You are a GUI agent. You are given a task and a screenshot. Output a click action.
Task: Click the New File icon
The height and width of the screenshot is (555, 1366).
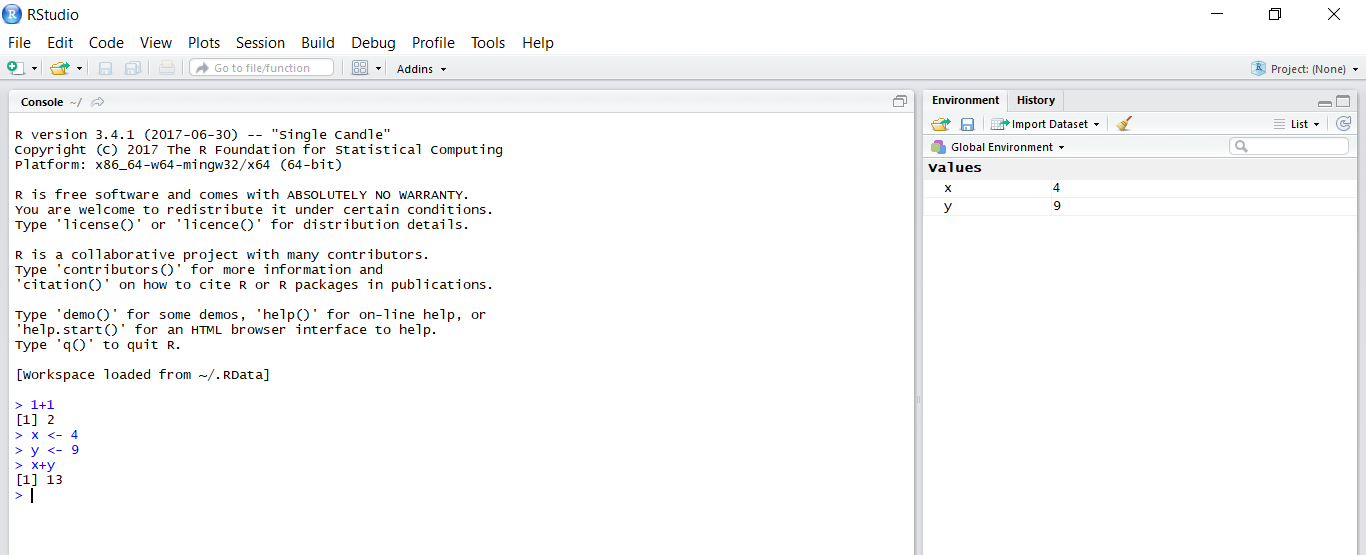tap(15, 68)
